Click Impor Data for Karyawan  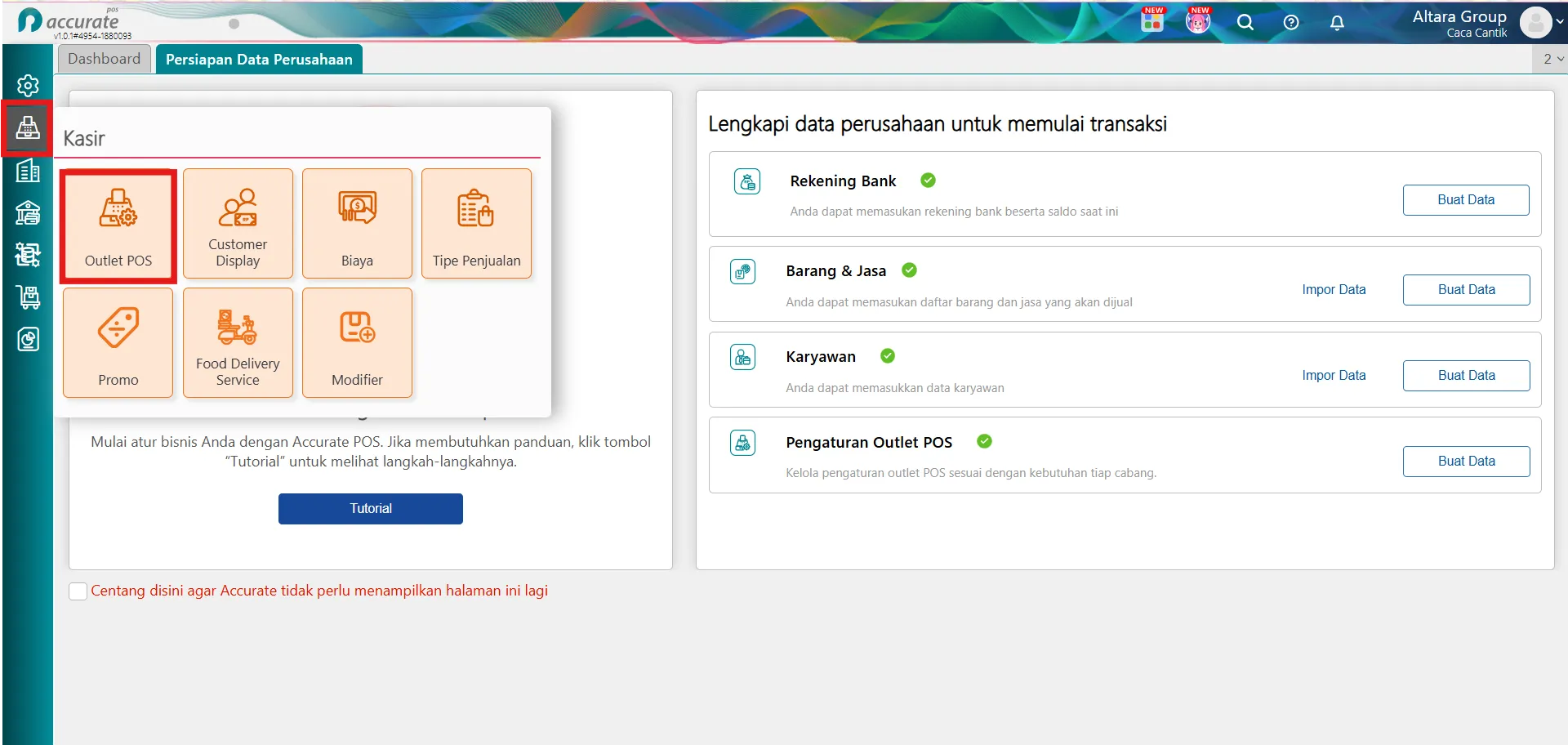coord(1334,376)
